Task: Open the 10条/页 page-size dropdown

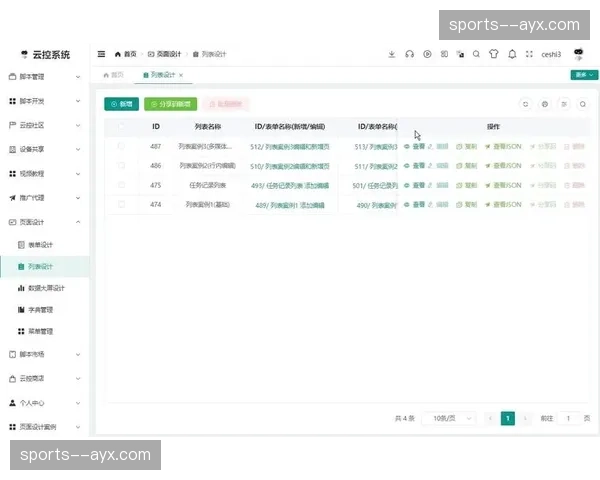Action: 449,418
